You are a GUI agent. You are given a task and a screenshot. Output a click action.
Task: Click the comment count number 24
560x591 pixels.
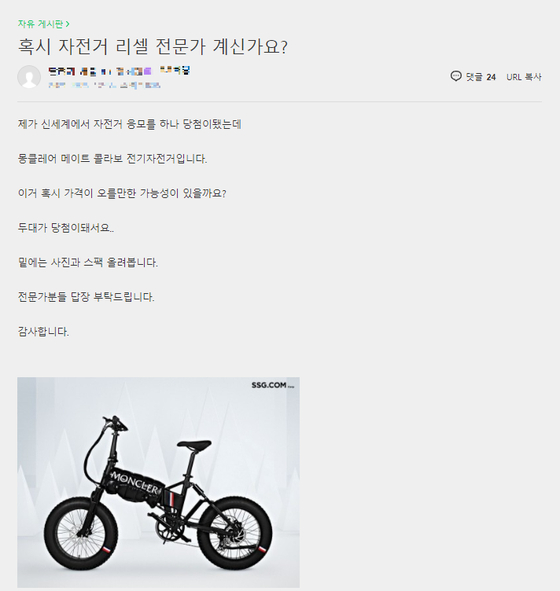coord(491,77)
